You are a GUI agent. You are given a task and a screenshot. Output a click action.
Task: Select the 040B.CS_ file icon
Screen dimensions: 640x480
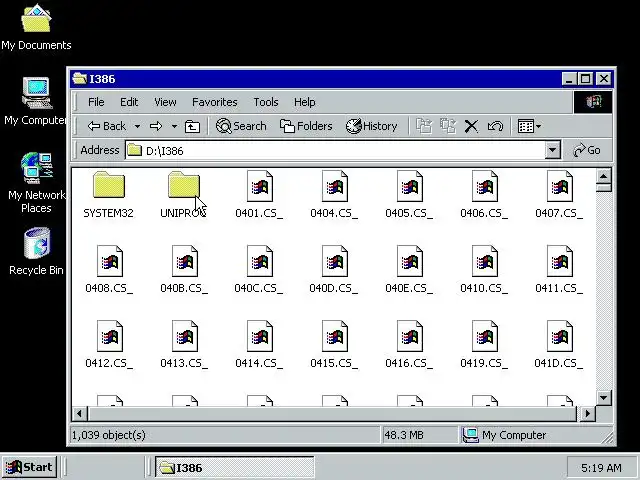[x=184, y=261]
